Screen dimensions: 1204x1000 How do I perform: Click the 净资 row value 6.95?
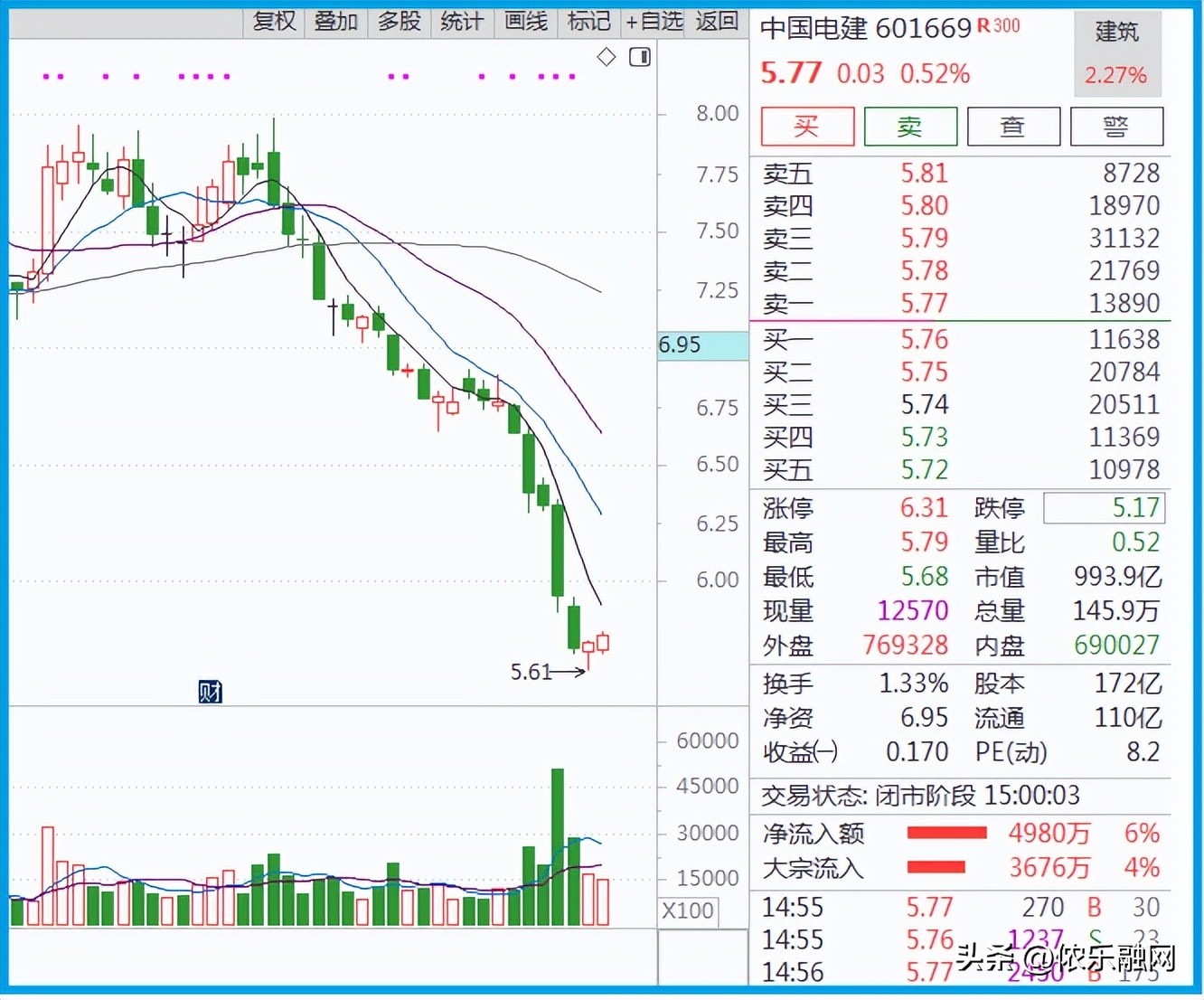pyautogui.click(x=924, y=717)
